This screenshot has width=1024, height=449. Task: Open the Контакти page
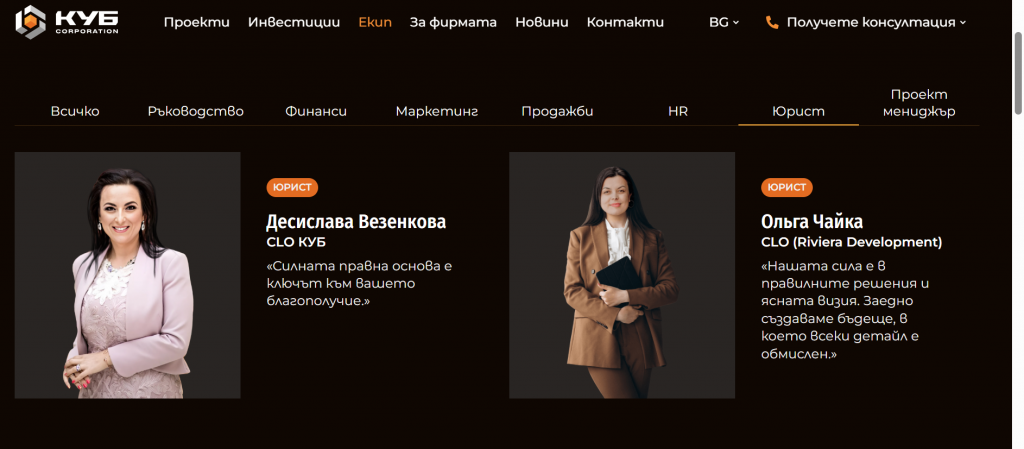(x=625, y=22)
